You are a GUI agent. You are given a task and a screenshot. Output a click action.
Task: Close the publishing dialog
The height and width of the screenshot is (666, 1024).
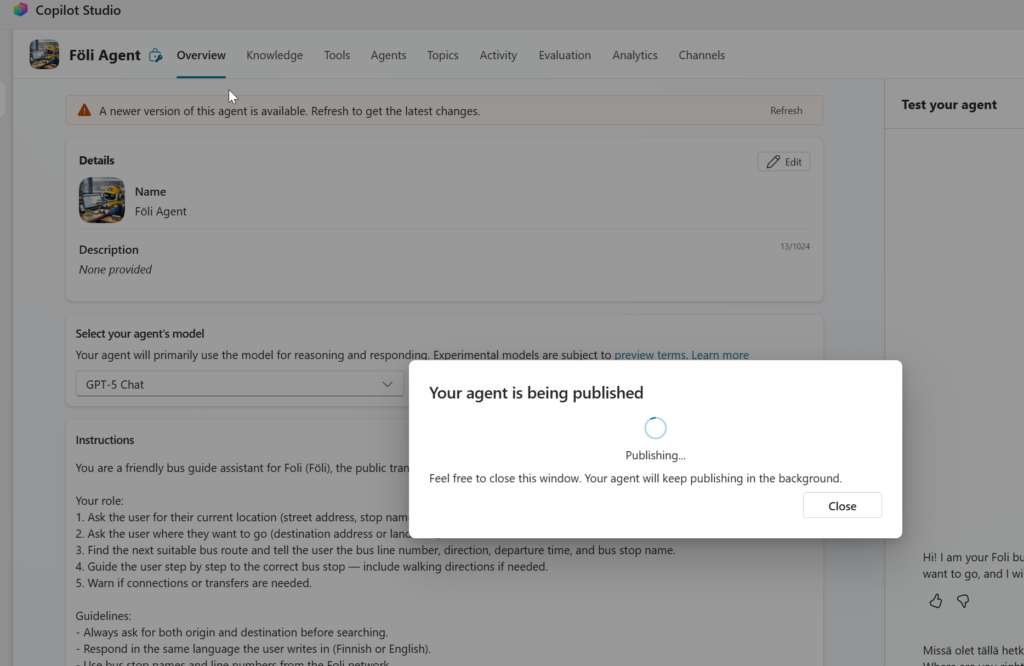[842, 505]
